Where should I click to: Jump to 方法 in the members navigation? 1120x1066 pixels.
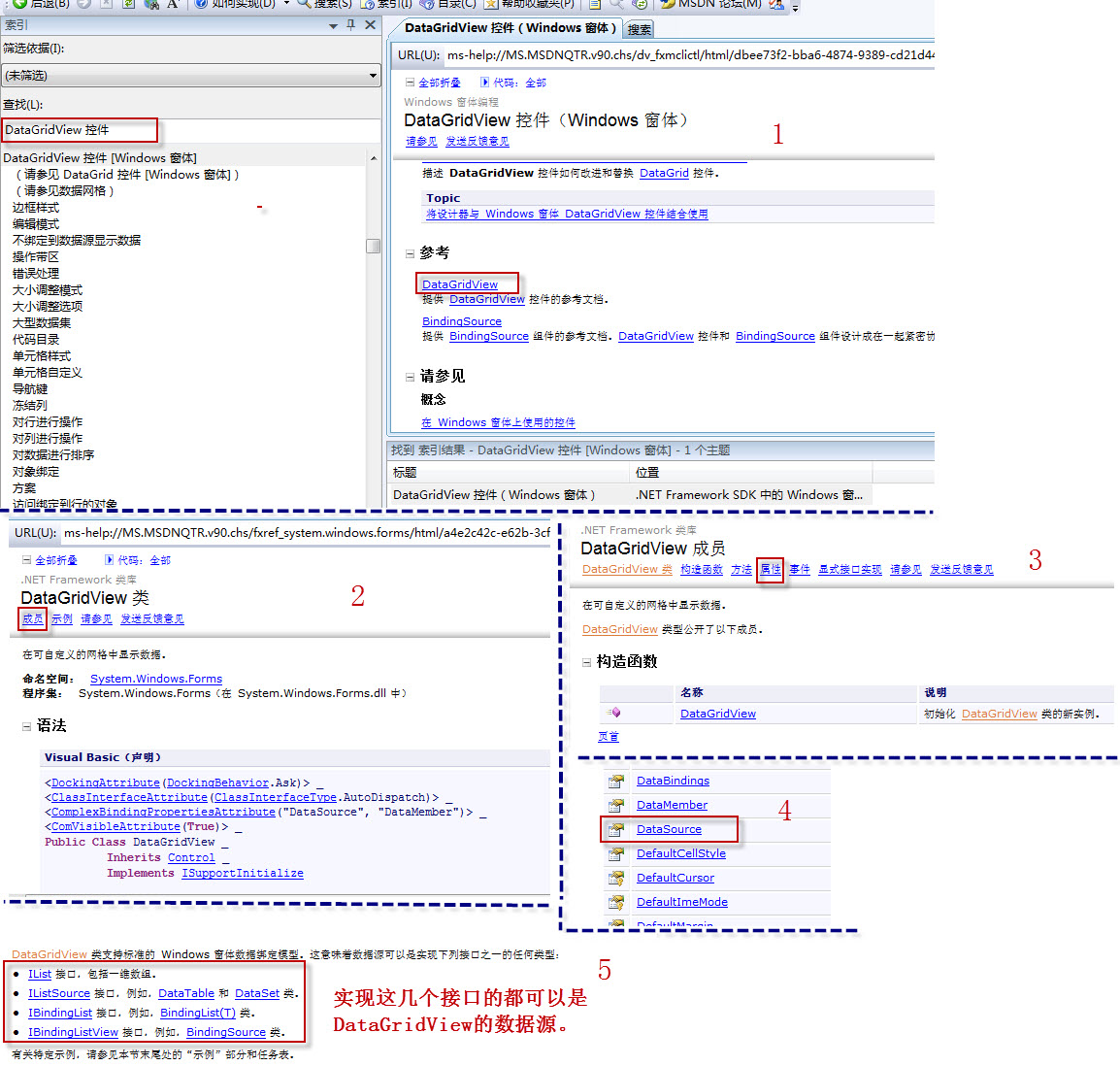pos(741,570)
